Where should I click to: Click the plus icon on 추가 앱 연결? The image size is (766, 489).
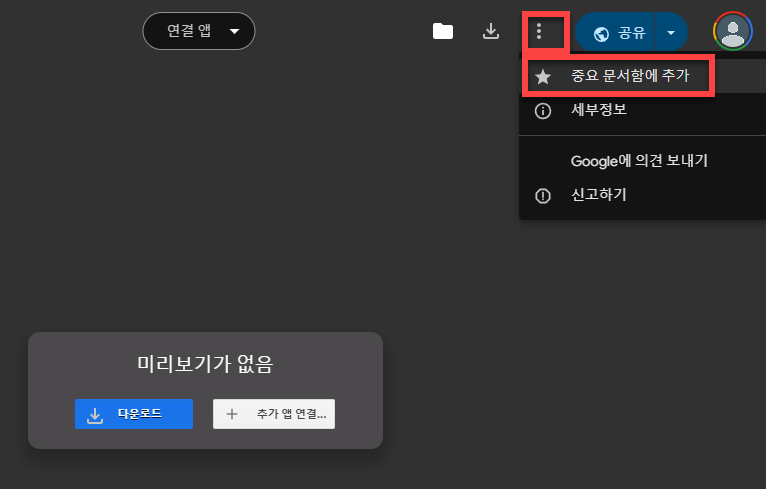click(232, 414)
